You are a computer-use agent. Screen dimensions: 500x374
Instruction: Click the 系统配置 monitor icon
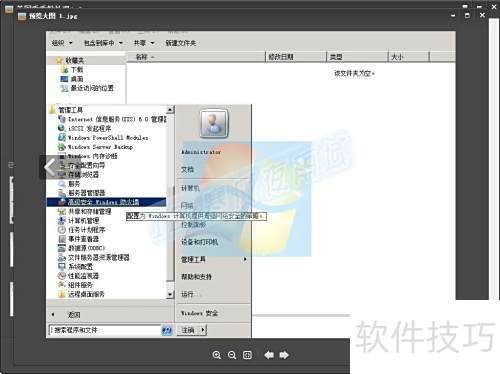pyautogui.click(x=62, y=267)
